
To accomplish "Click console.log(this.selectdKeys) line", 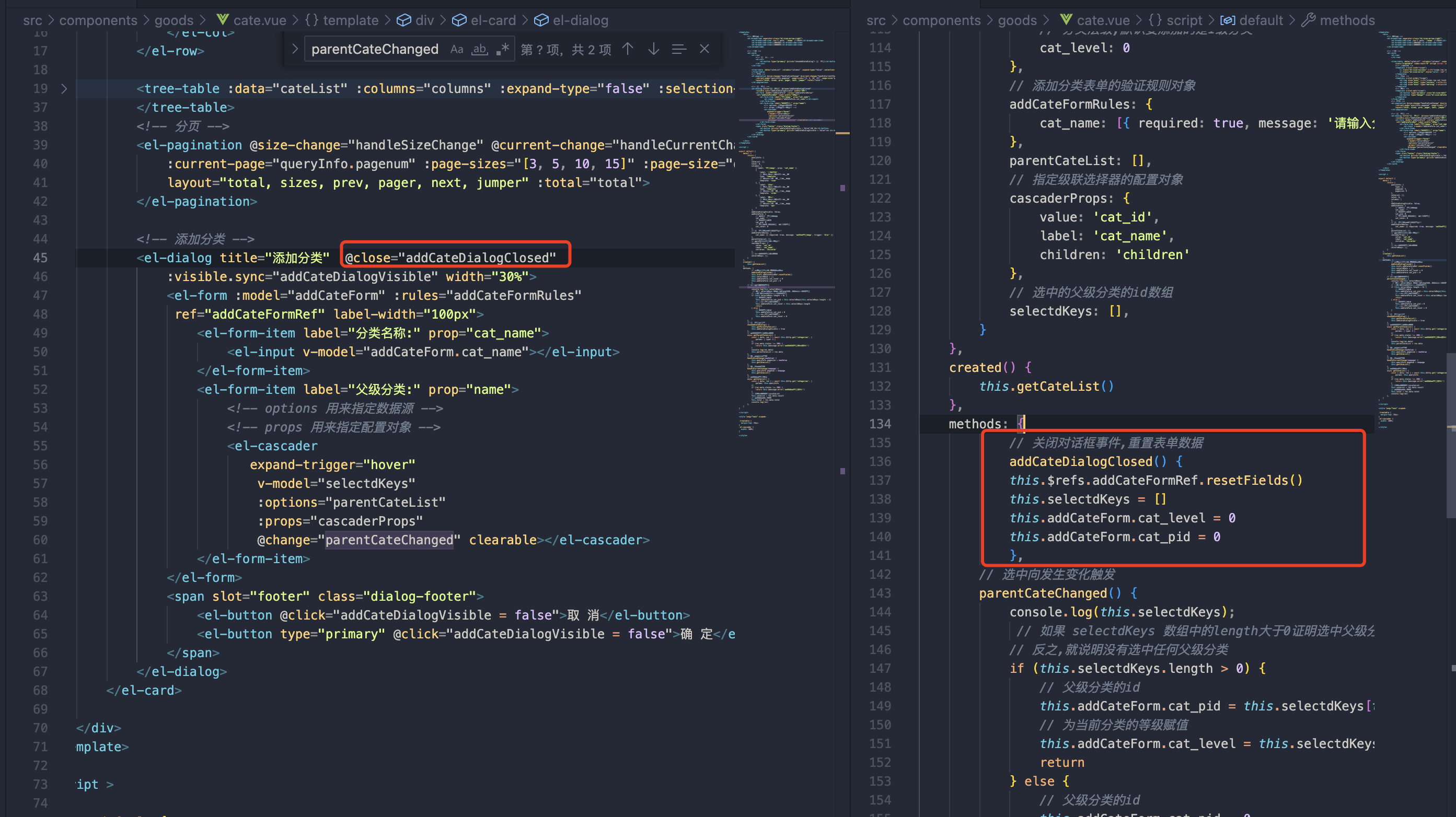I will (x=1122, y=612).
